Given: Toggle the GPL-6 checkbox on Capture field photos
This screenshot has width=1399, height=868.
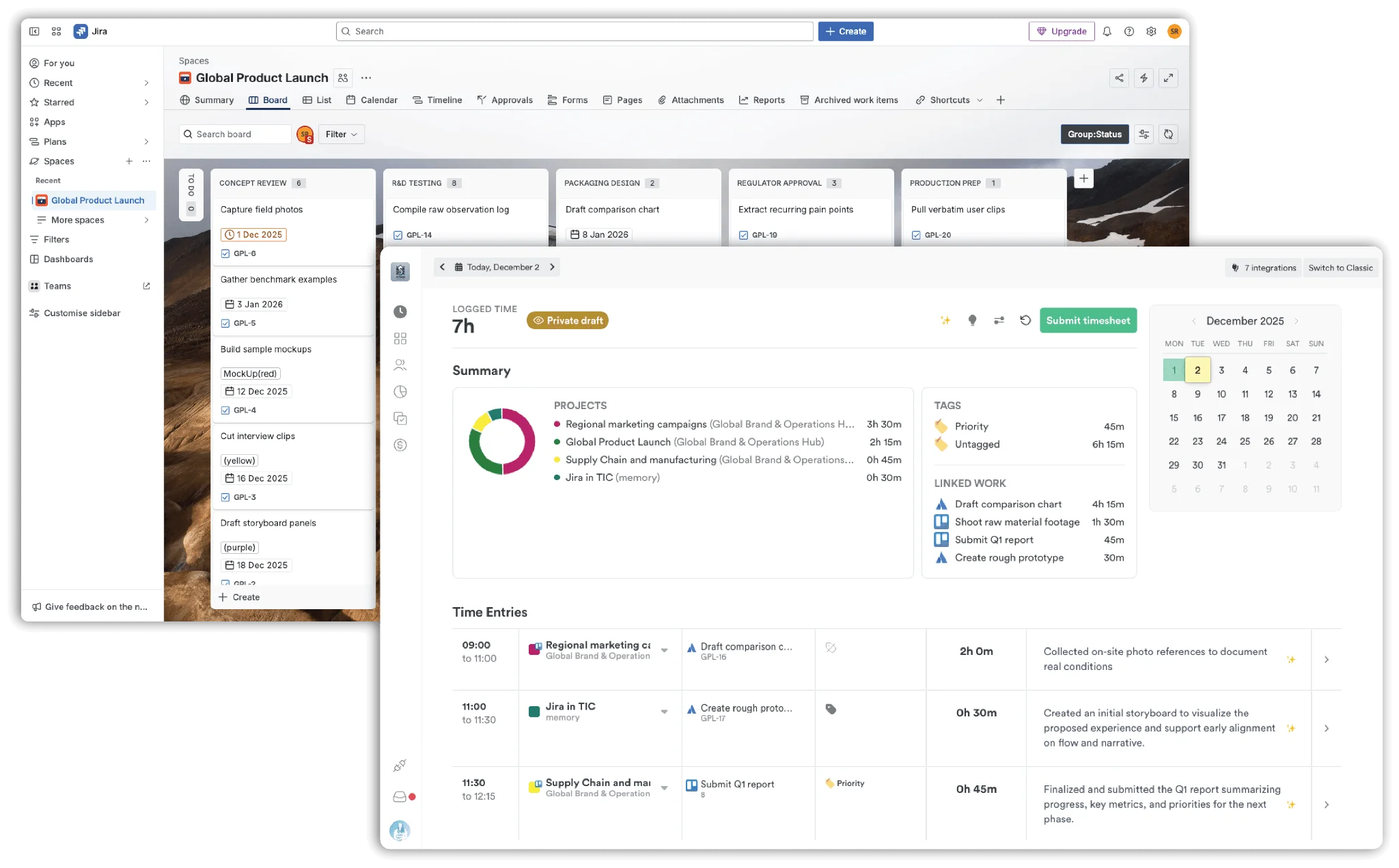Looking at the screenshot, I should [x=225, y=253].
